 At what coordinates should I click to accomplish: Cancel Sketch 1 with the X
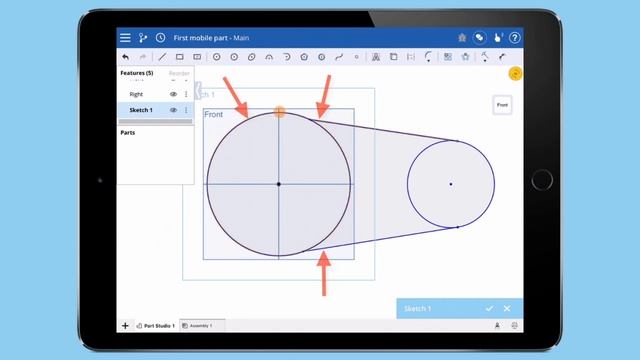pyautogui.click(x=507, y=309)
